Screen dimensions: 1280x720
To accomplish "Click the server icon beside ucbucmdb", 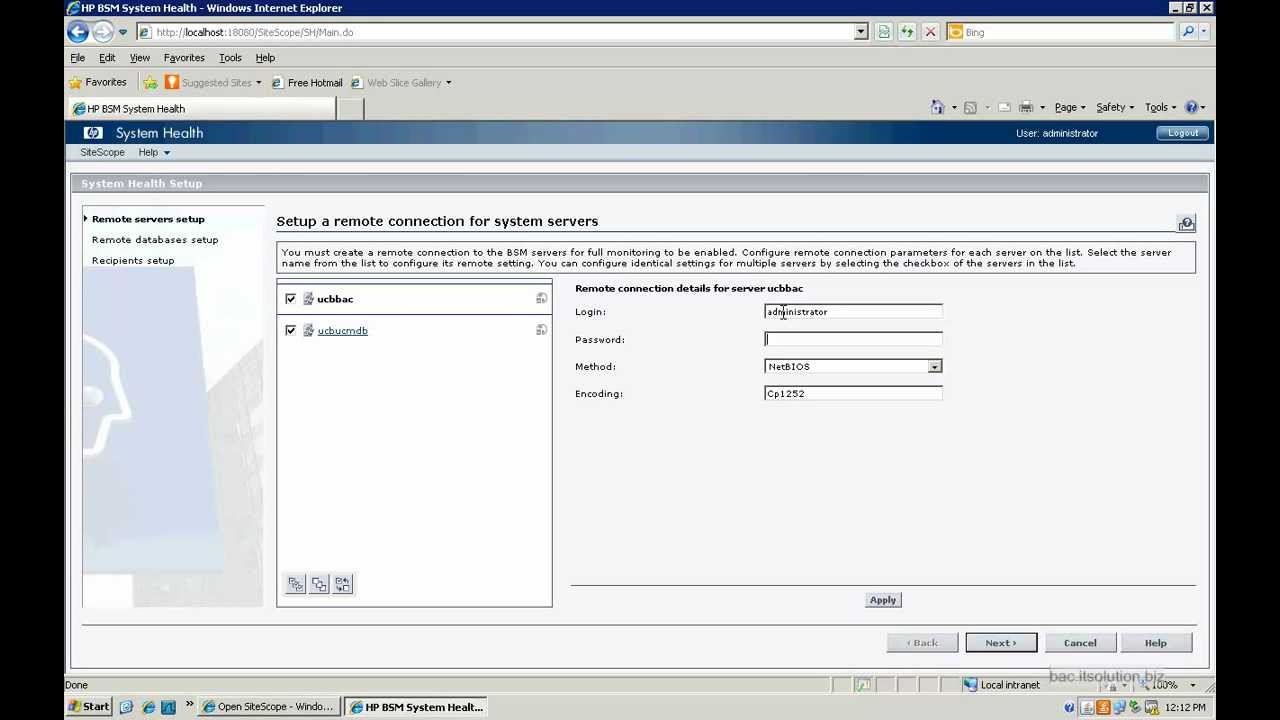I will (x=308, y=331).
